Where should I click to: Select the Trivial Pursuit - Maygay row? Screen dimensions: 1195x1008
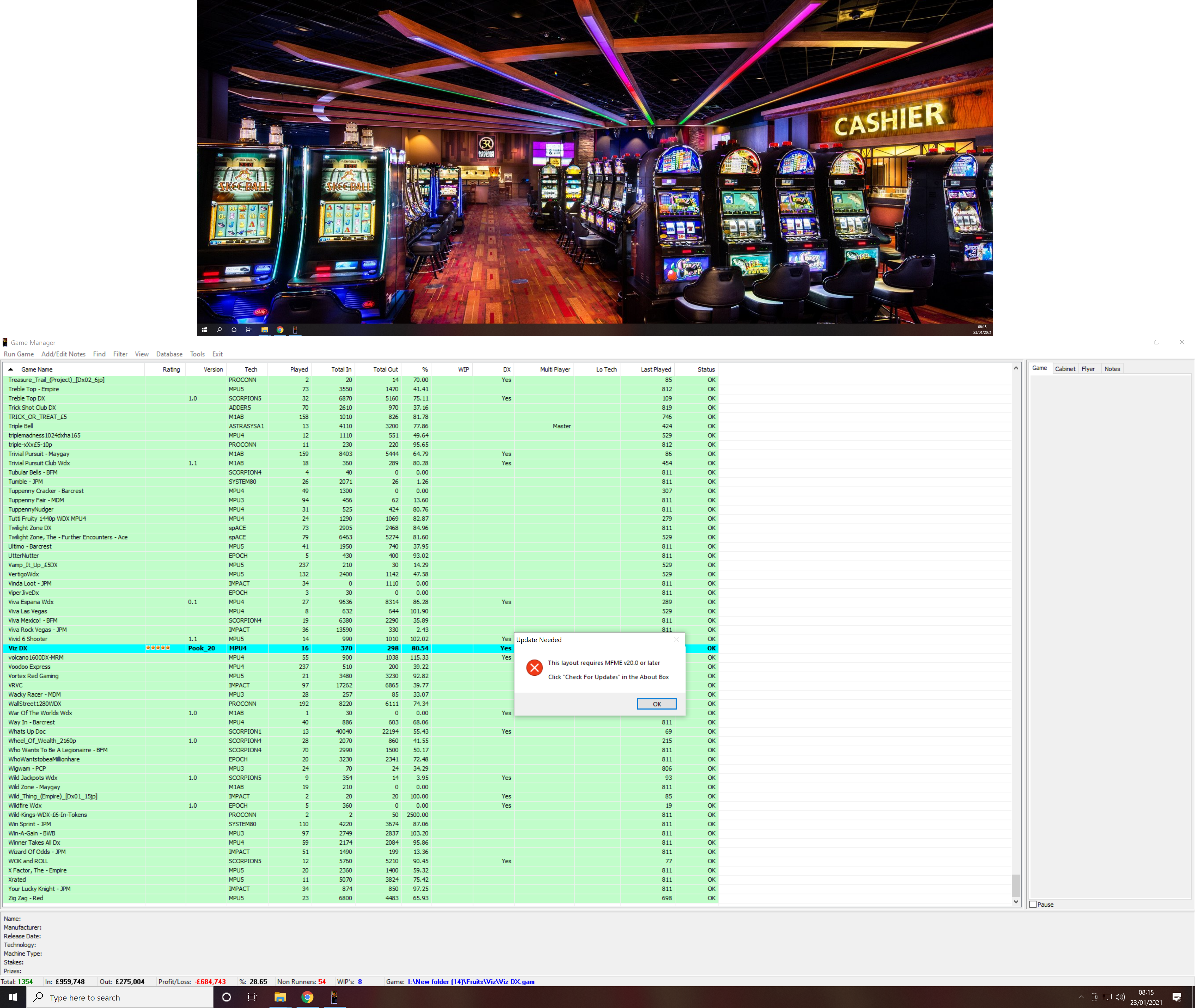tap(361, 454)
